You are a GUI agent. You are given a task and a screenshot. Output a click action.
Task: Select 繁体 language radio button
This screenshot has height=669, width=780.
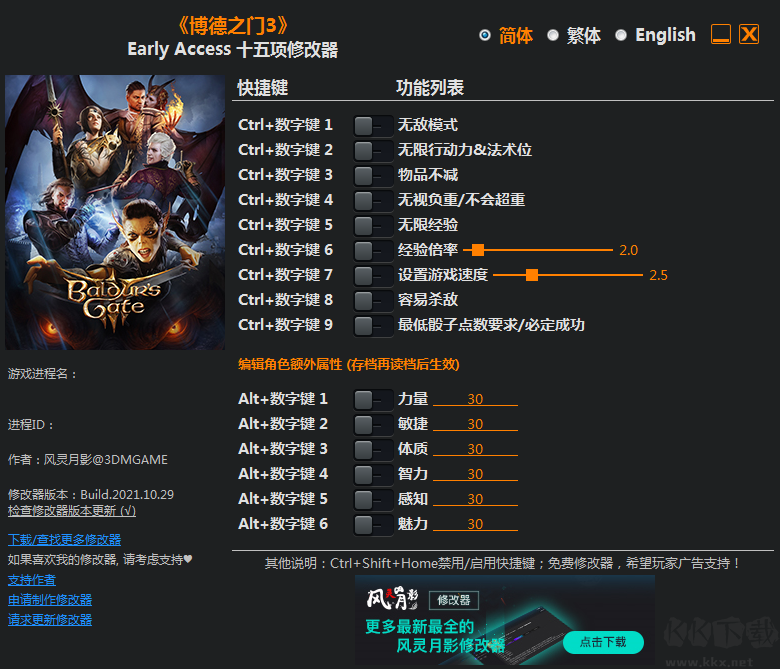553,35
